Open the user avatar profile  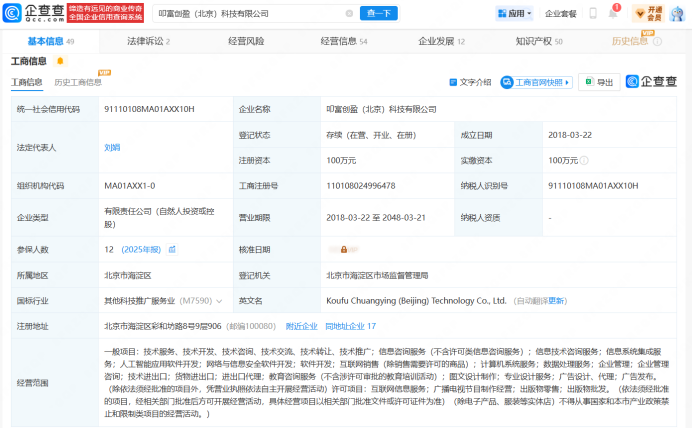tap(677, 14)
